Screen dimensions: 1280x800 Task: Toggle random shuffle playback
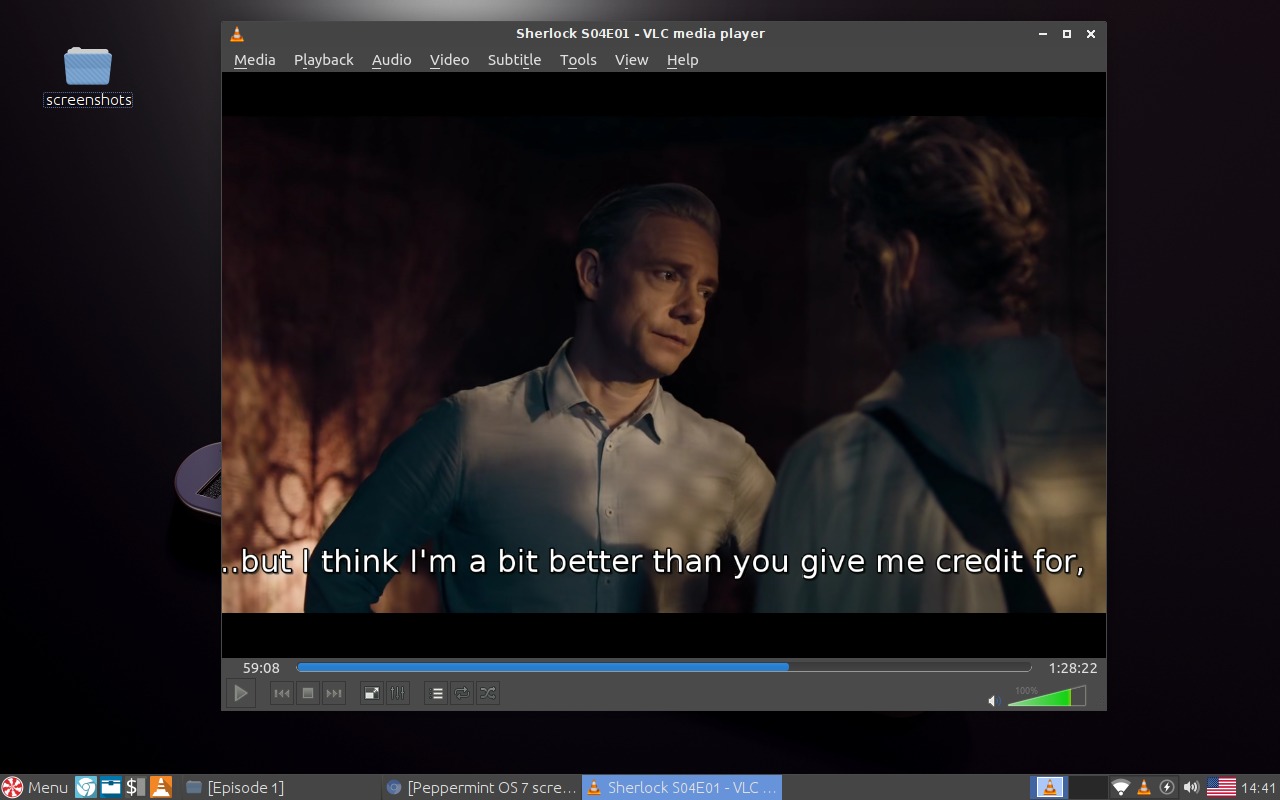(x=488, y=693)
